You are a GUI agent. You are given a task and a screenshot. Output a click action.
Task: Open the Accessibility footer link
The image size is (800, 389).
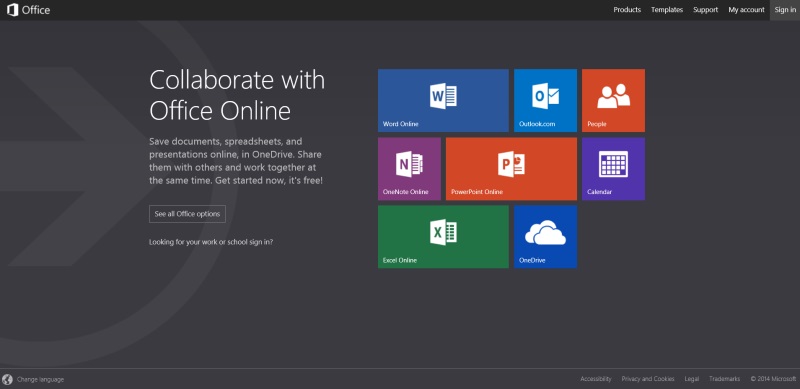pos(595,379)
